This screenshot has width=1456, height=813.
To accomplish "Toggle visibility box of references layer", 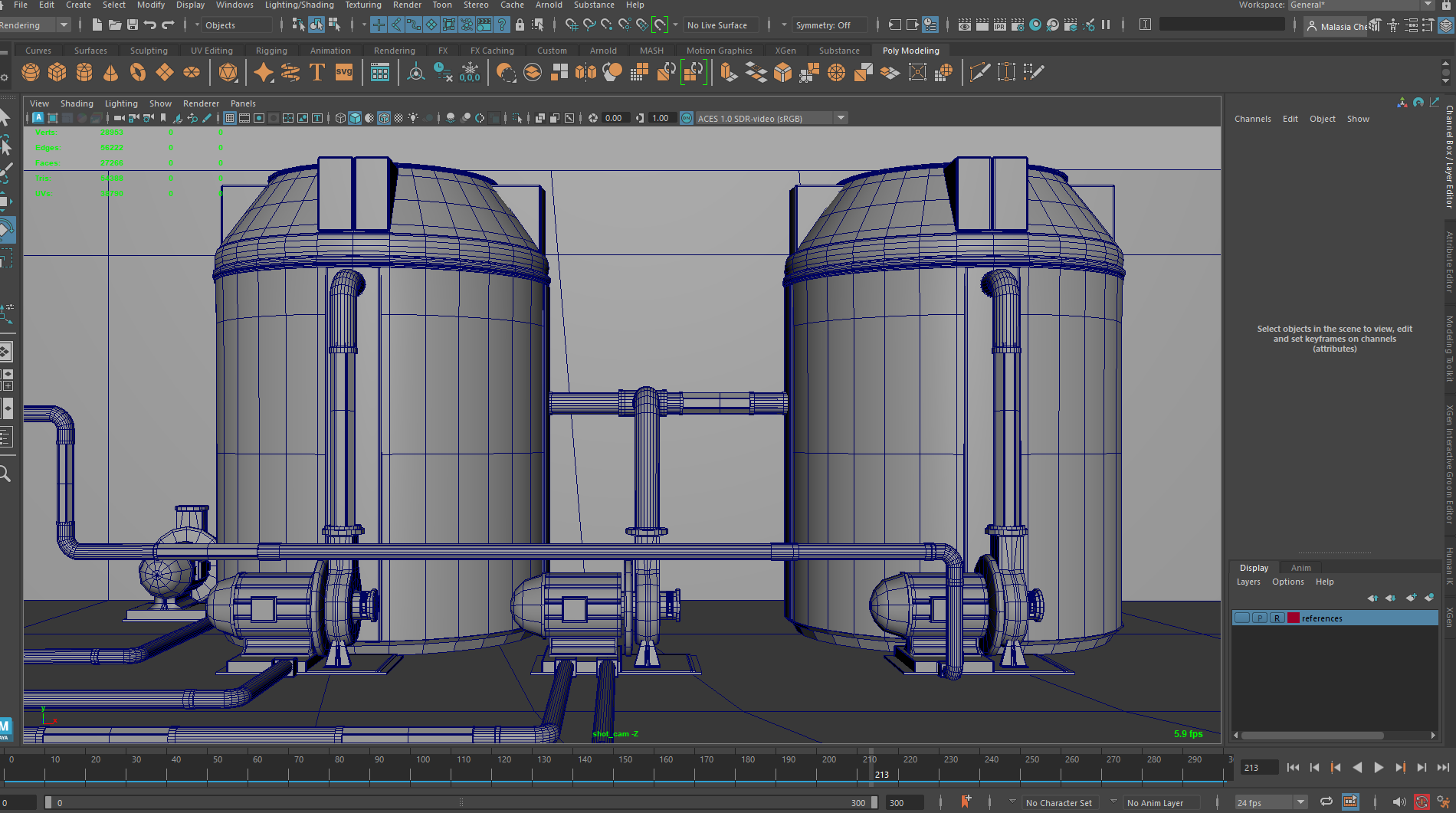I will (x=1242, y=618).
